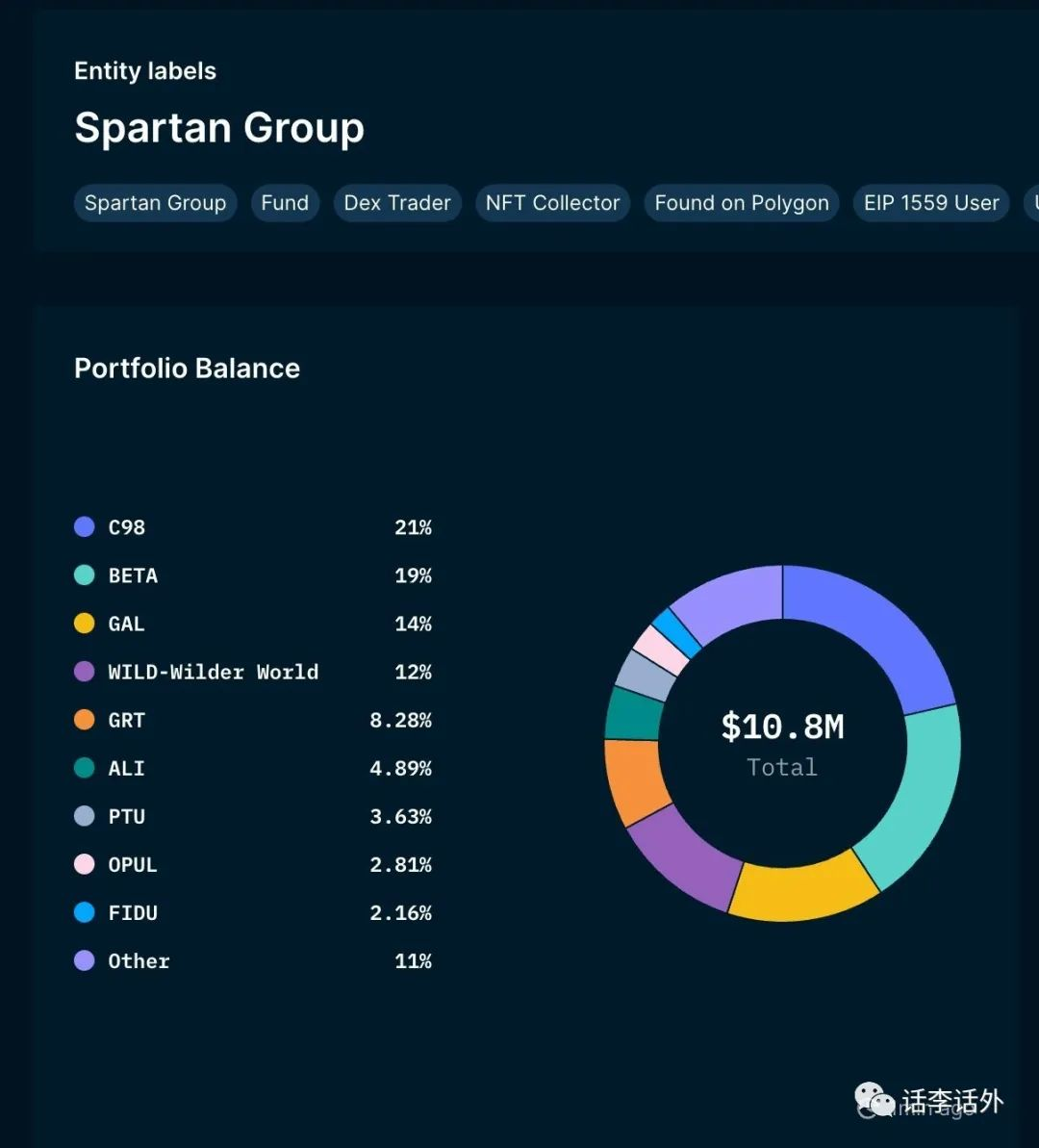Click the GRT orange legend dot

point(85,720)
